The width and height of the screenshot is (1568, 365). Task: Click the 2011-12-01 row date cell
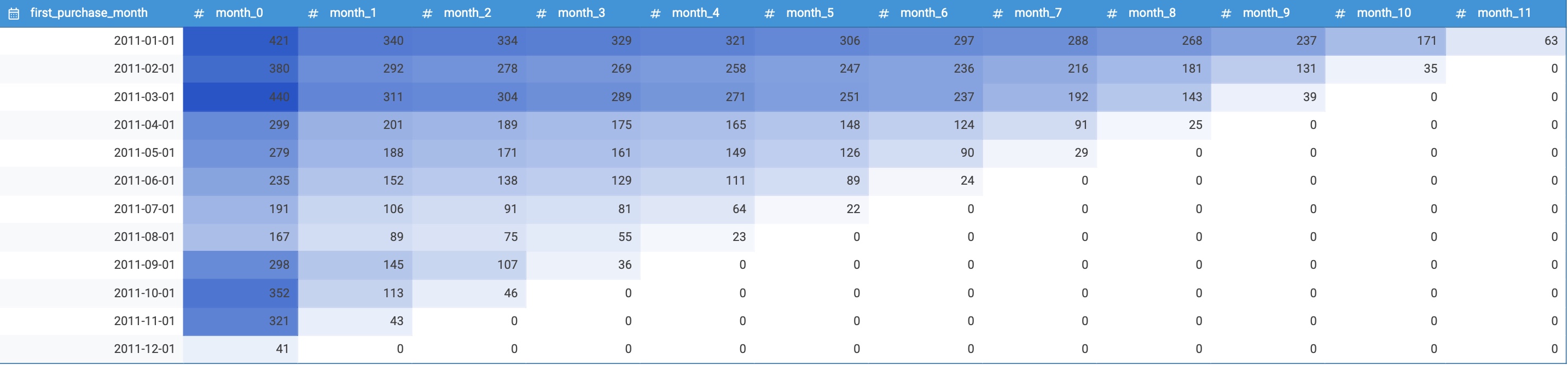click(x=144, y=349)
